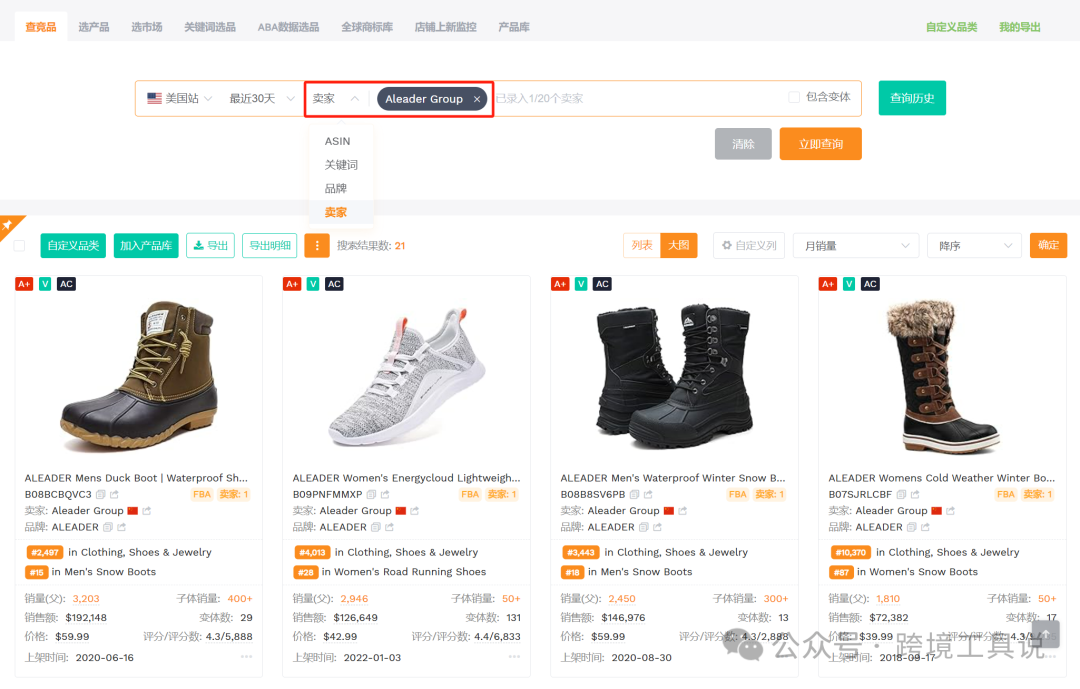Copy ASIN B09PNFMMXP with the copy icon
This screenshot has width=1080, height=689.
pyautogui.click(x=371, y=494)
